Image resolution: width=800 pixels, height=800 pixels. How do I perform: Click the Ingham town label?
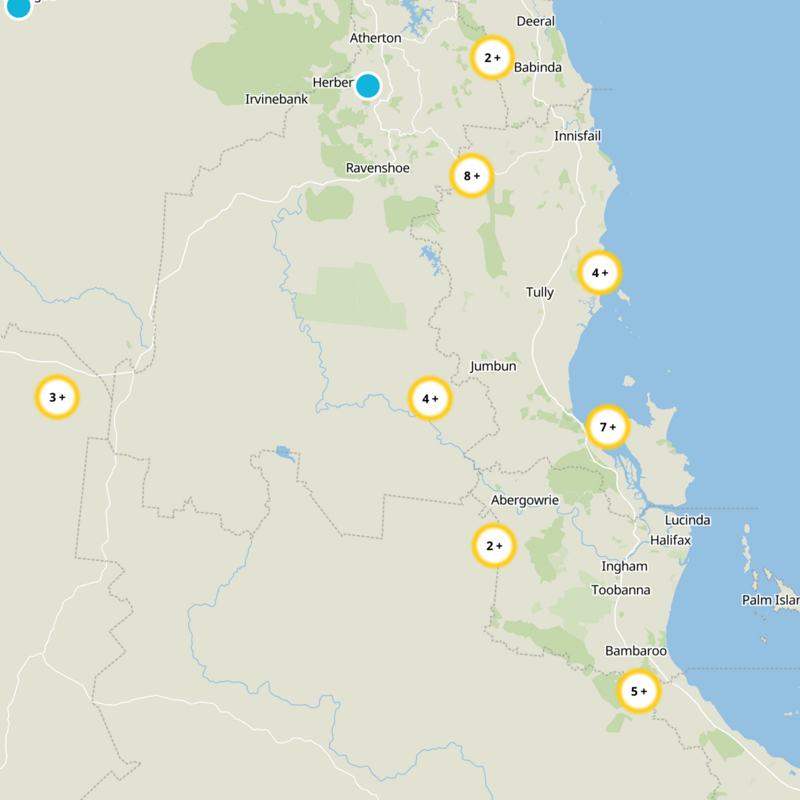pos(624,566)
